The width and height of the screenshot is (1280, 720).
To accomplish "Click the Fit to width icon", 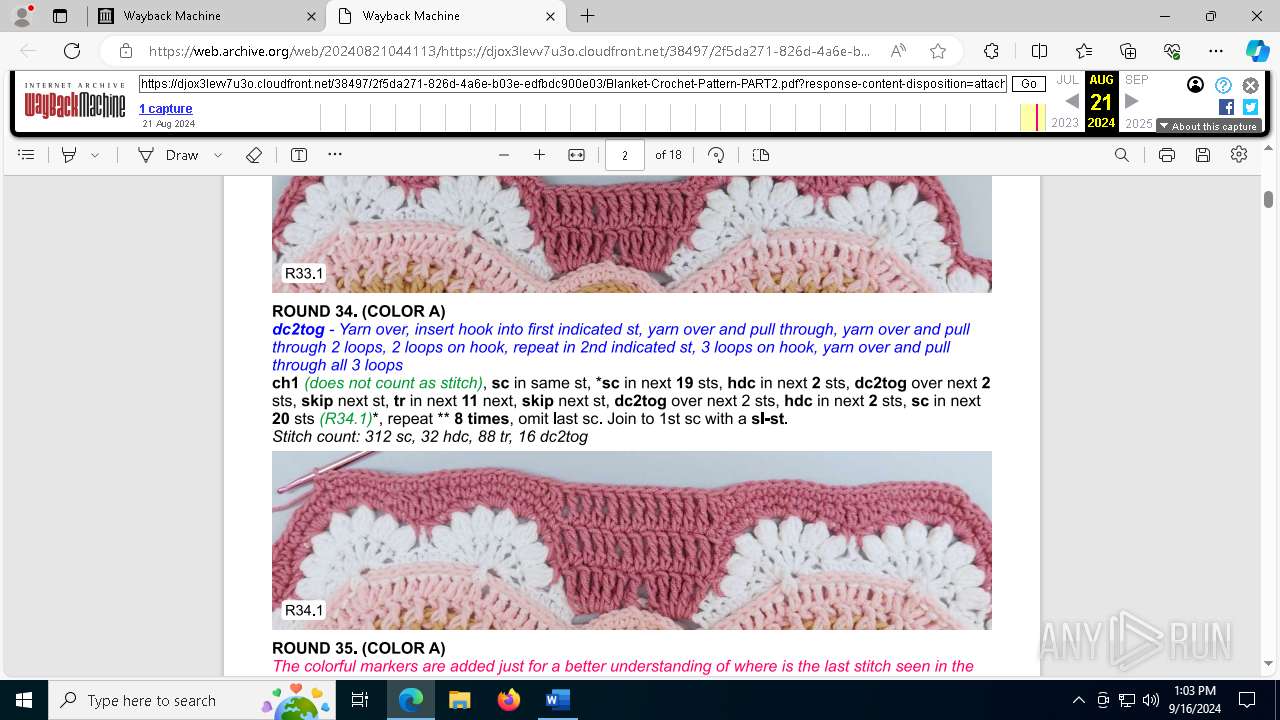I will [x=576, y=155].
